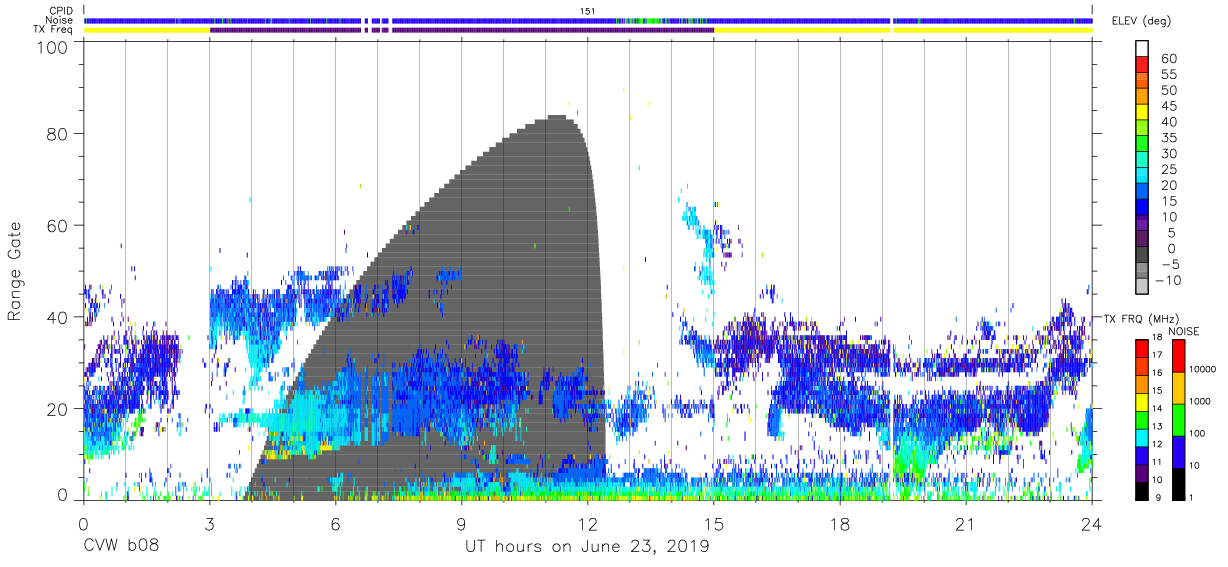Screen dimensions: 1228x567
Task: Select the green cell of the TX FRQ bar
Action: click(x=1141, y=419)
